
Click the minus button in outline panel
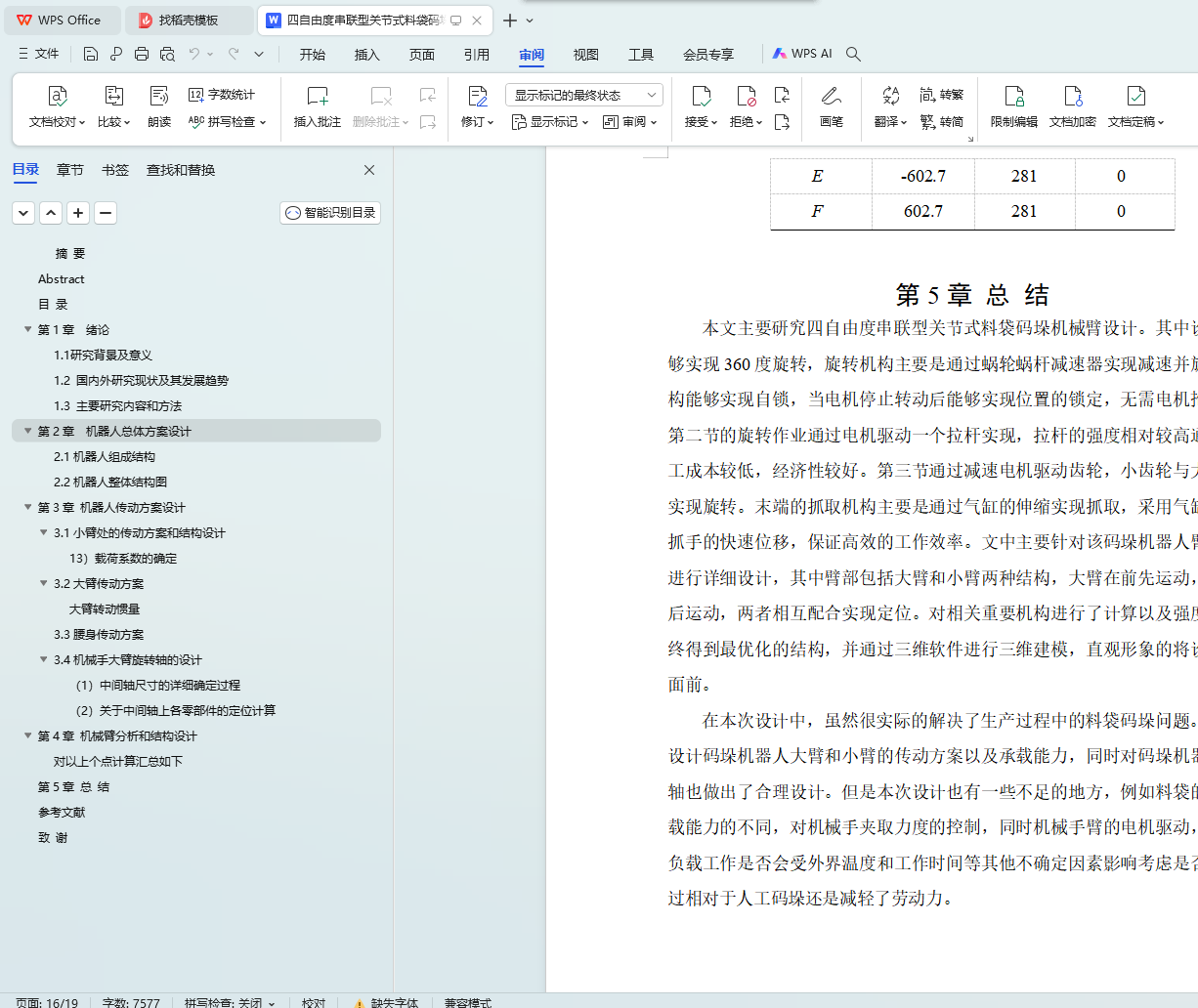coord(106,213)
